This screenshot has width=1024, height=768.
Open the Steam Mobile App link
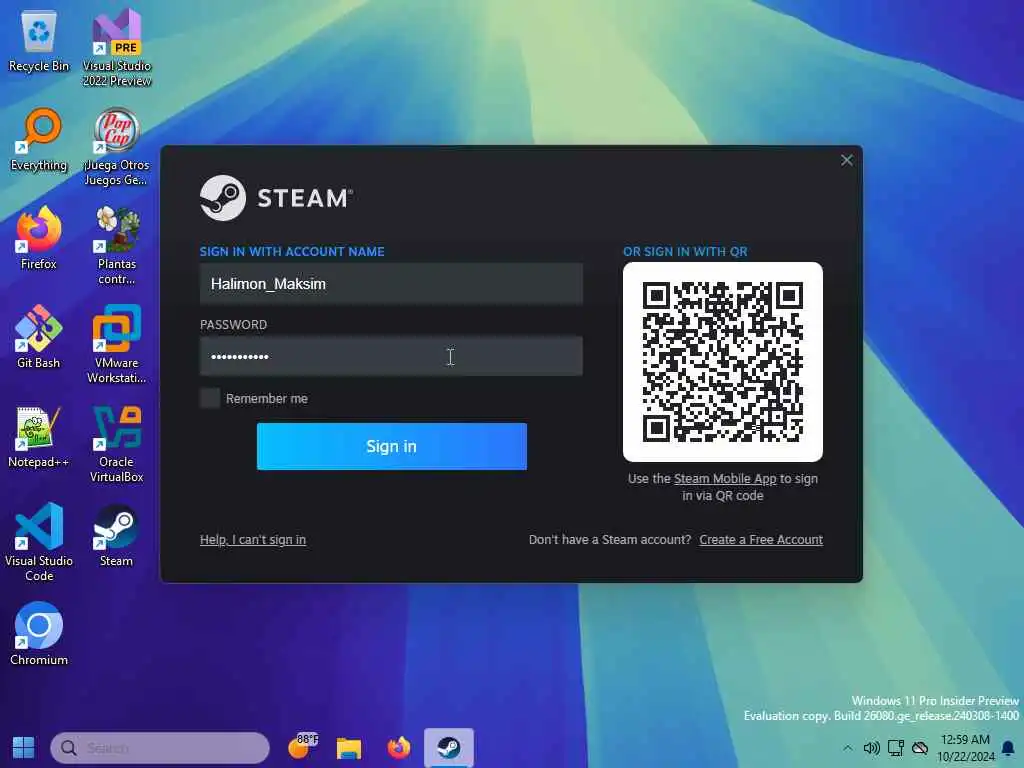(x=725, y=479)
